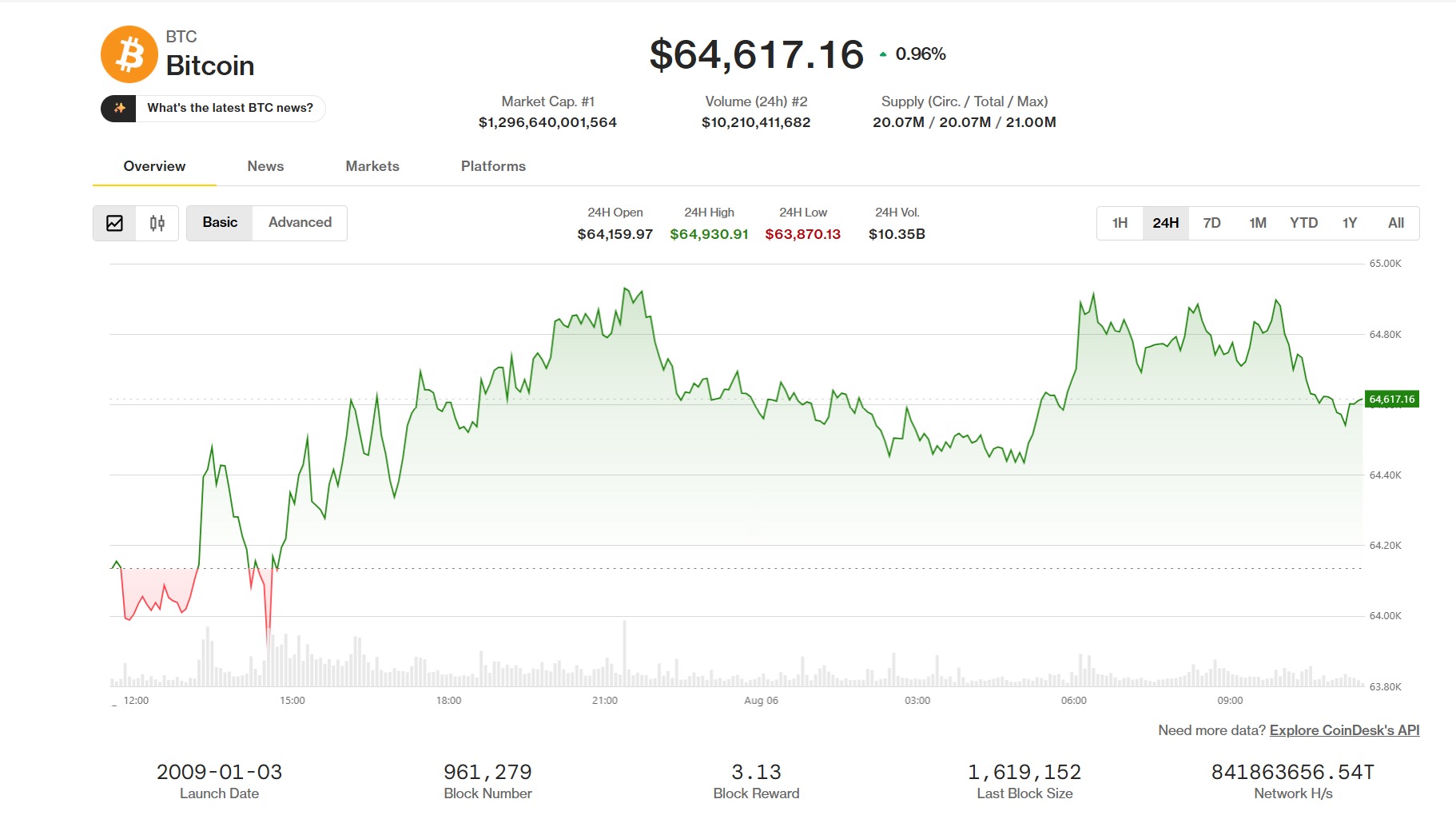Click the 2009-01-03 Launch Date value

pos(219,772)
